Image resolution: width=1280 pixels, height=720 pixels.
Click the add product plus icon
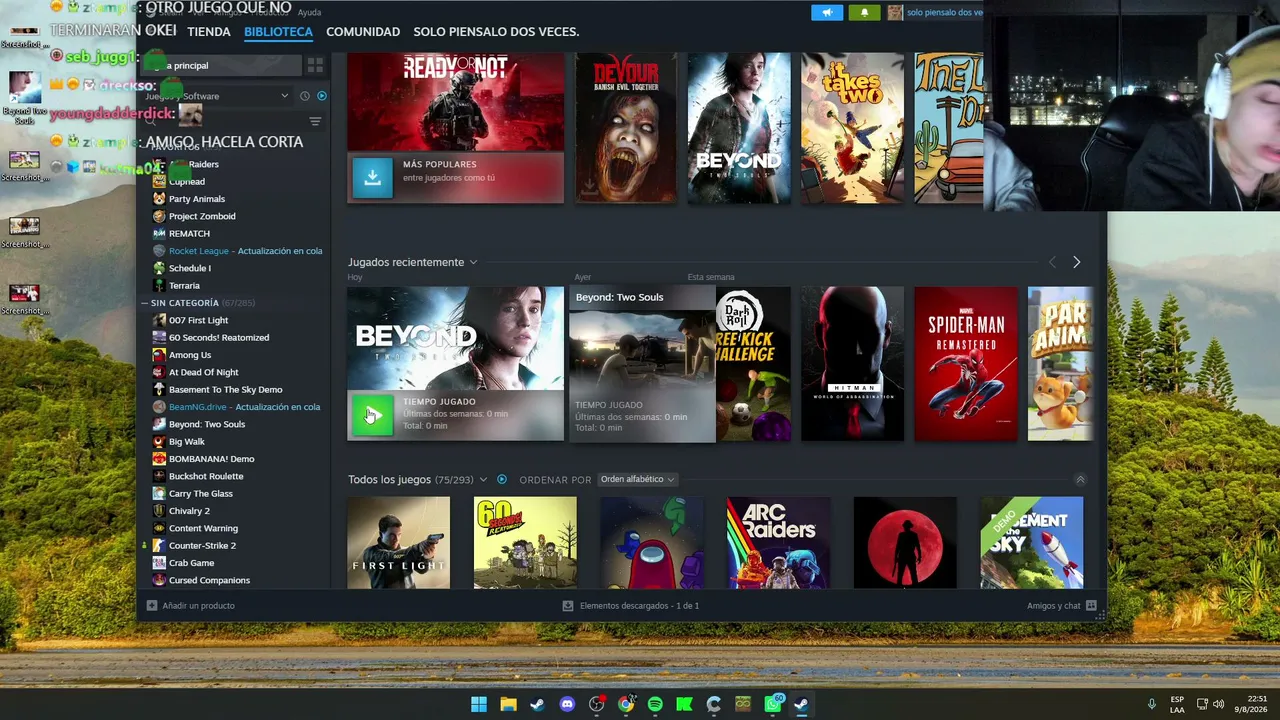click(x=152, y=606)
